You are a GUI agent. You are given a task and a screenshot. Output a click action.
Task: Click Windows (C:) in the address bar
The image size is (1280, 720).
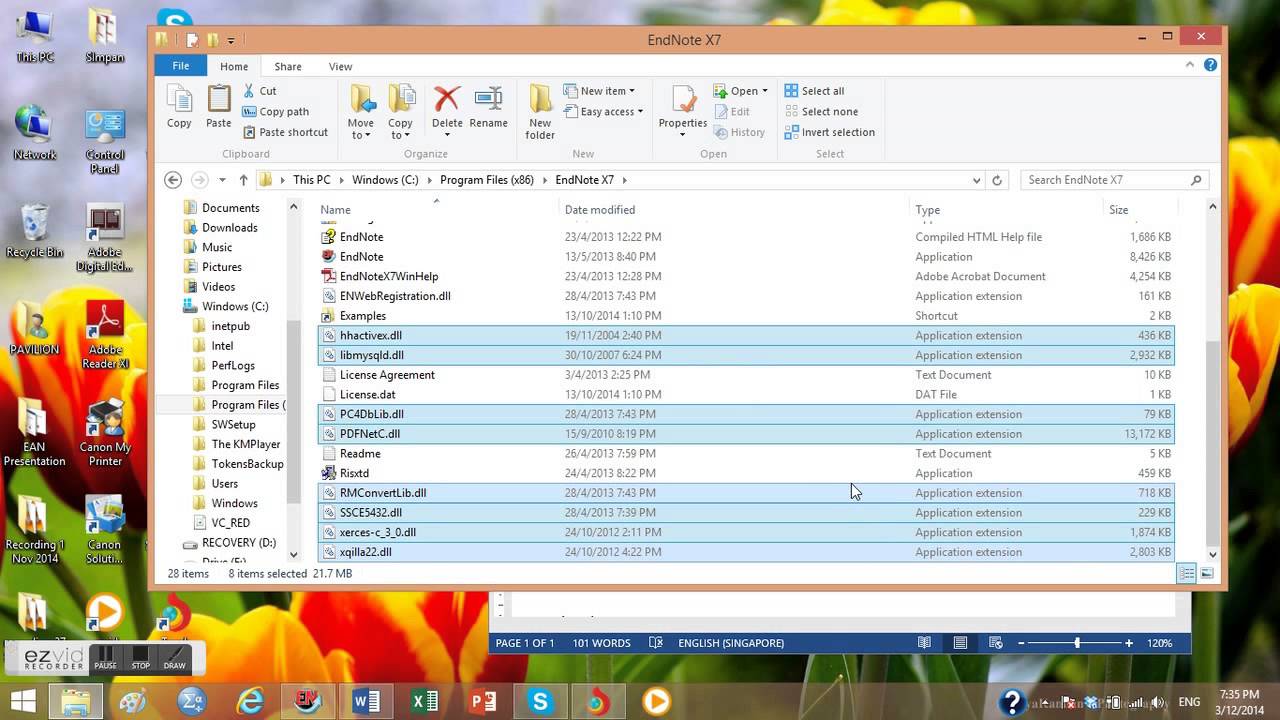[x=385, y=180]
